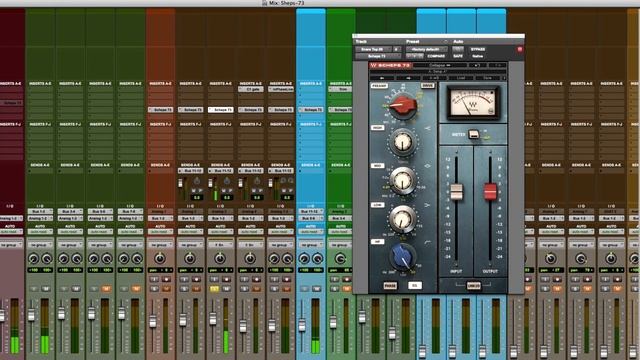Toggle plugin BYPASS
Viewport: 640px width, 360px height.
[x=478, y=49]
